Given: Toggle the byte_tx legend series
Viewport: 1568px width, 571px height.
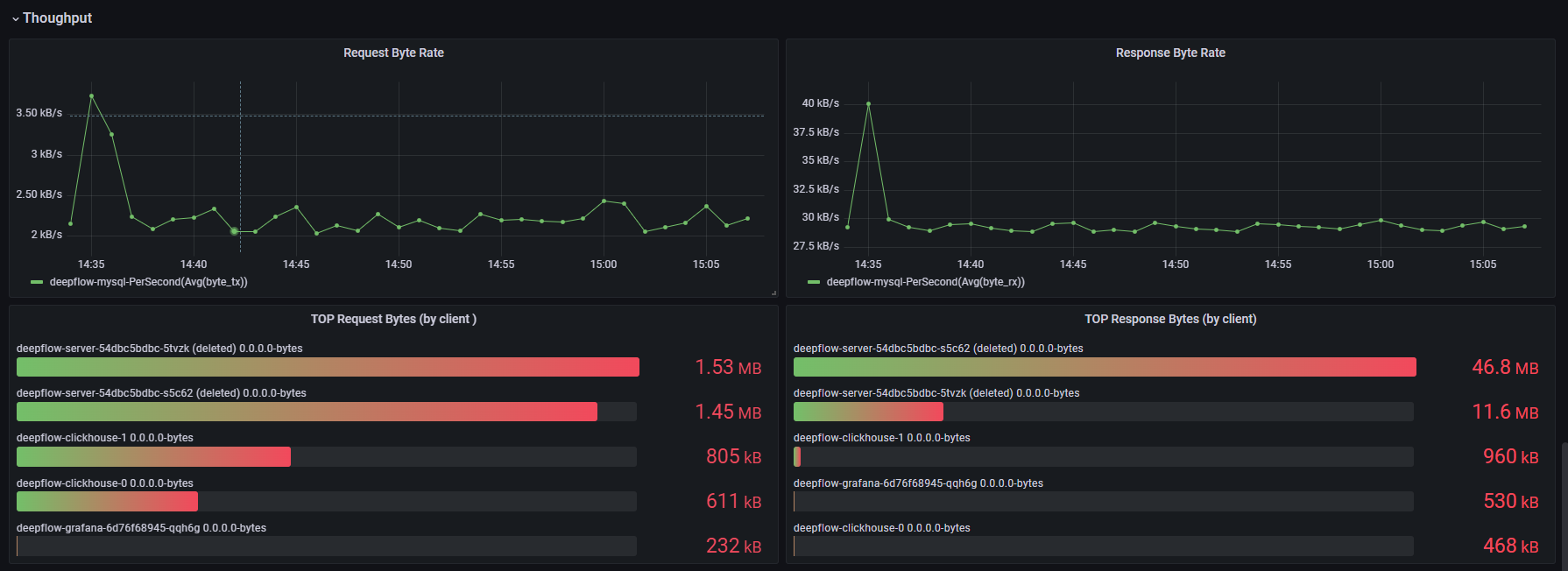Looking at the screenshot, I should tap(148, 282).
